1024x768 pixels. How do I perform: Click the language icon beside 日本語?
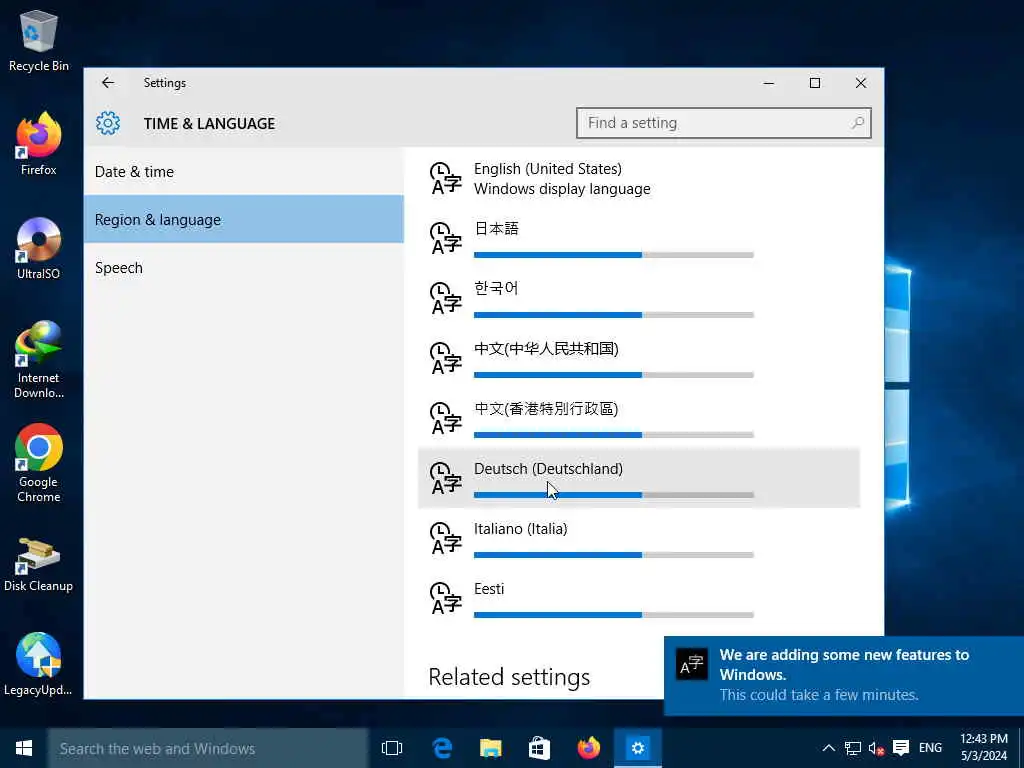(445, 238)
